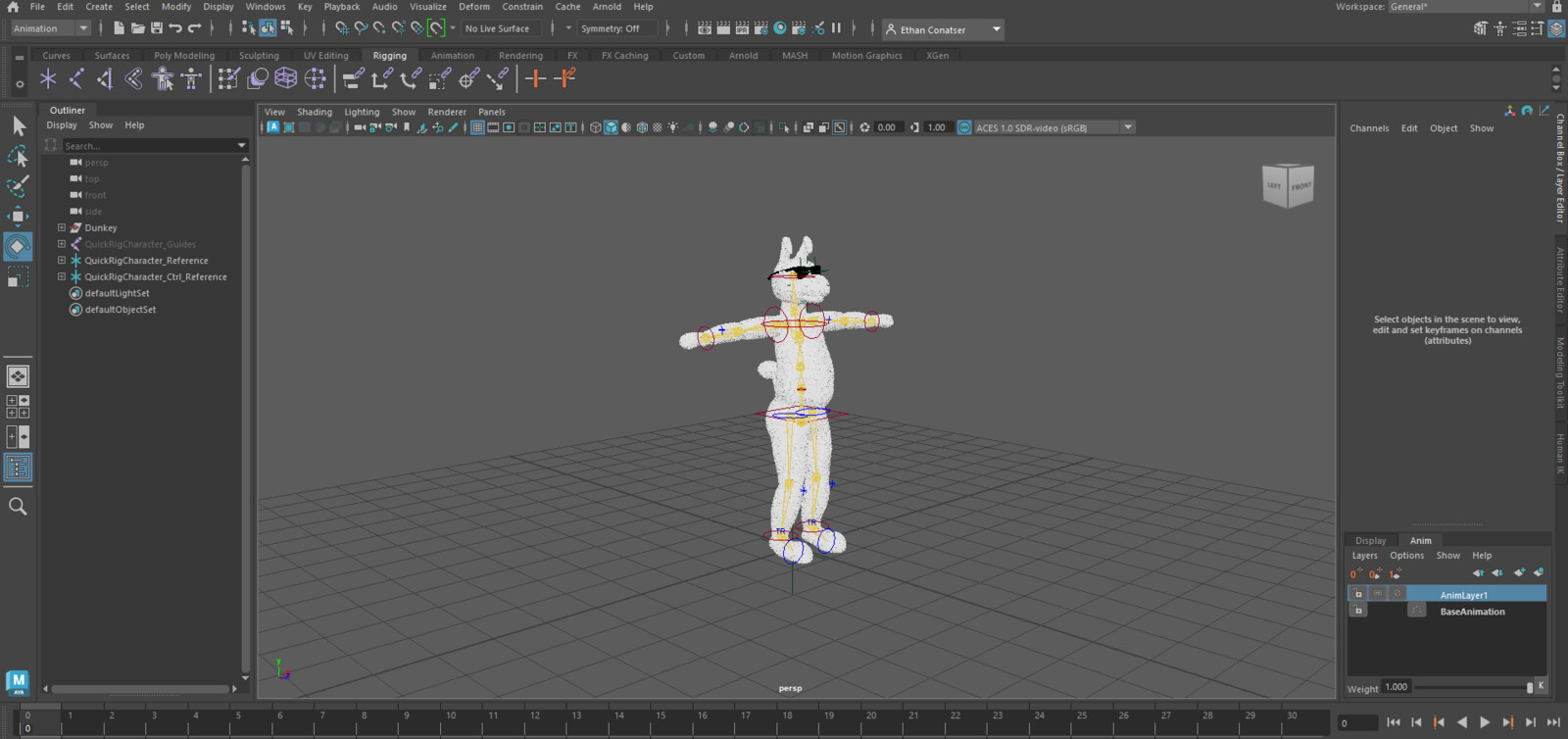
Task: Toggle the lock on AnimLayer1
Action: coord(1358,594)
